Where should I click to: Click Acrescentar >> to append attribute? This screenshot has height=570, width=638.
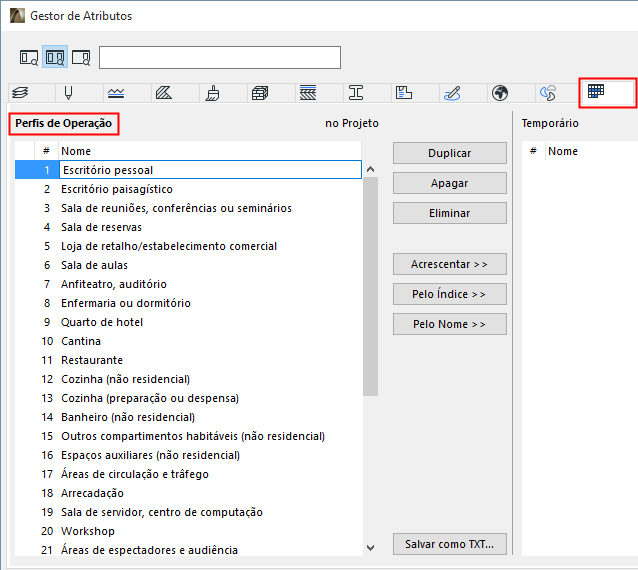[x=450, y=264]
